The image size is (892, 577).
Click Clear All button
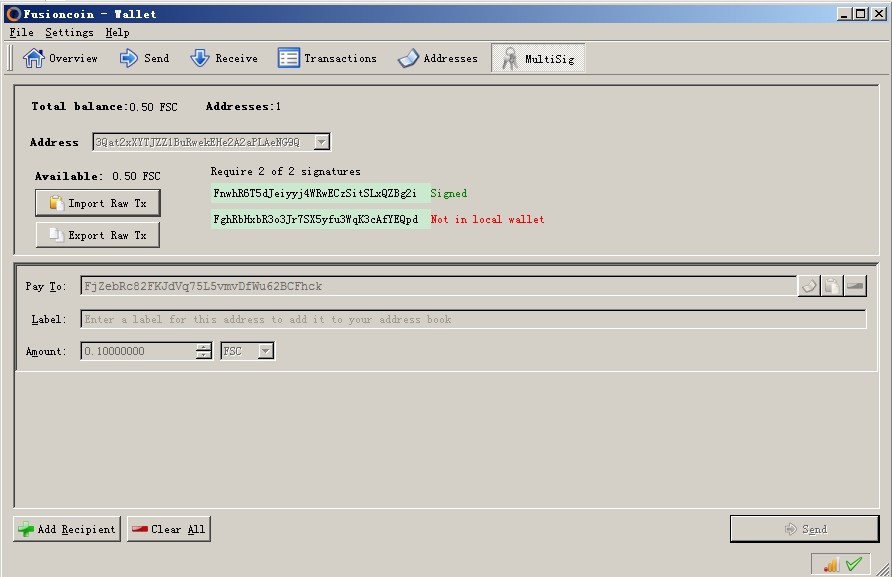[169, 529]
